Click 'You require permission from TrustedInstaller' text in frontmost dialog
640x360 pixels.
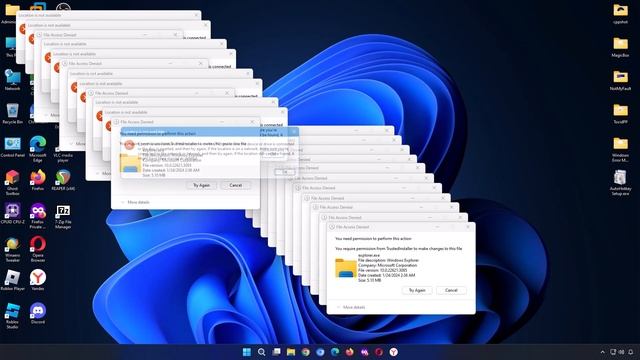click(398, 248)
